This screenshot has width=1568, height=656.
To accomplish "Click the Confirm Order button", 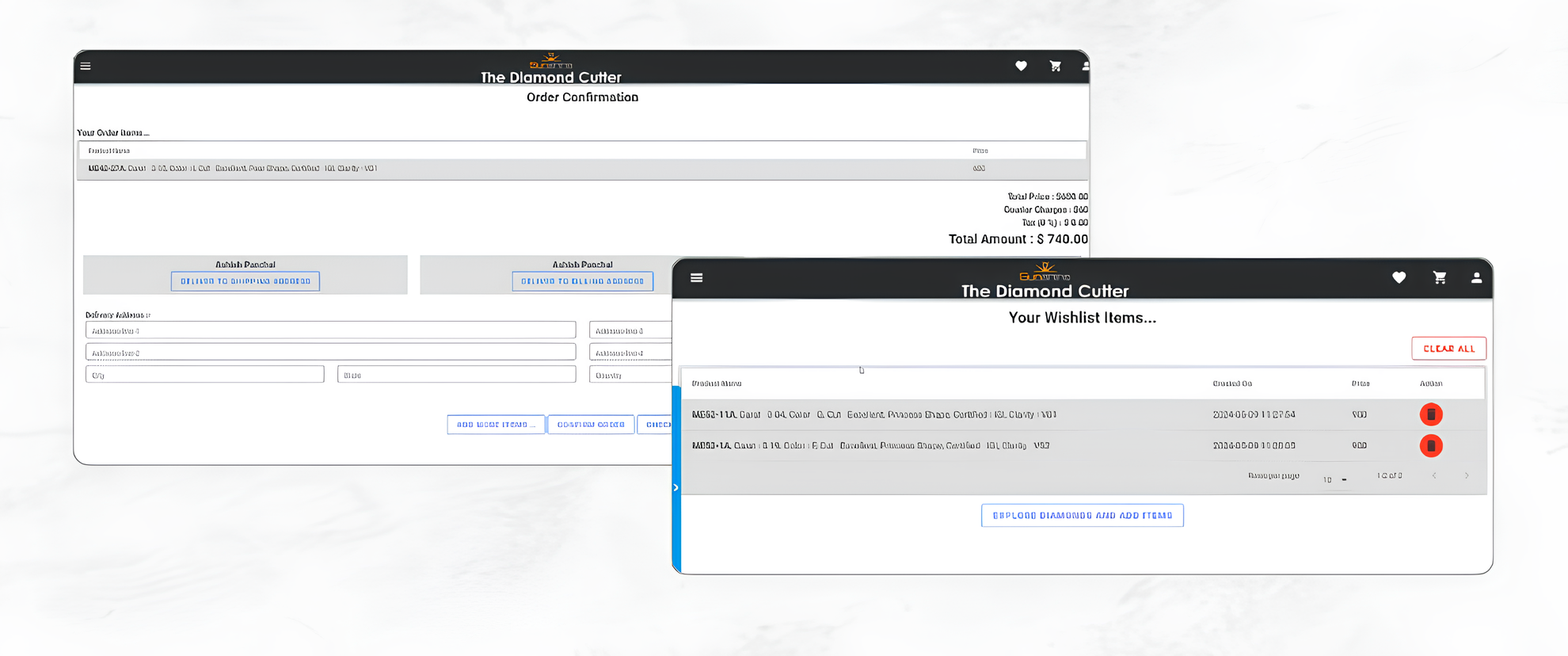I will 591,425.
